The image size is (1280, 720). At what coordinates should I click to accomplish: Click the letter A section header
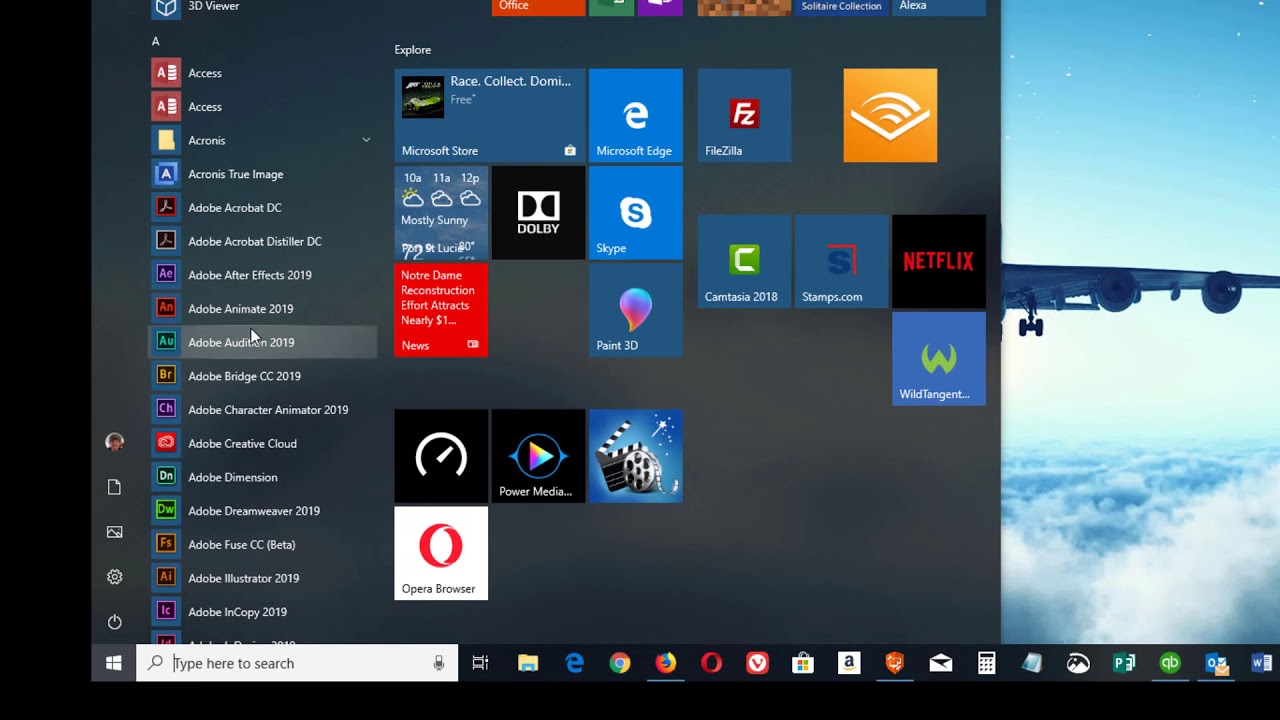[155, 41]
